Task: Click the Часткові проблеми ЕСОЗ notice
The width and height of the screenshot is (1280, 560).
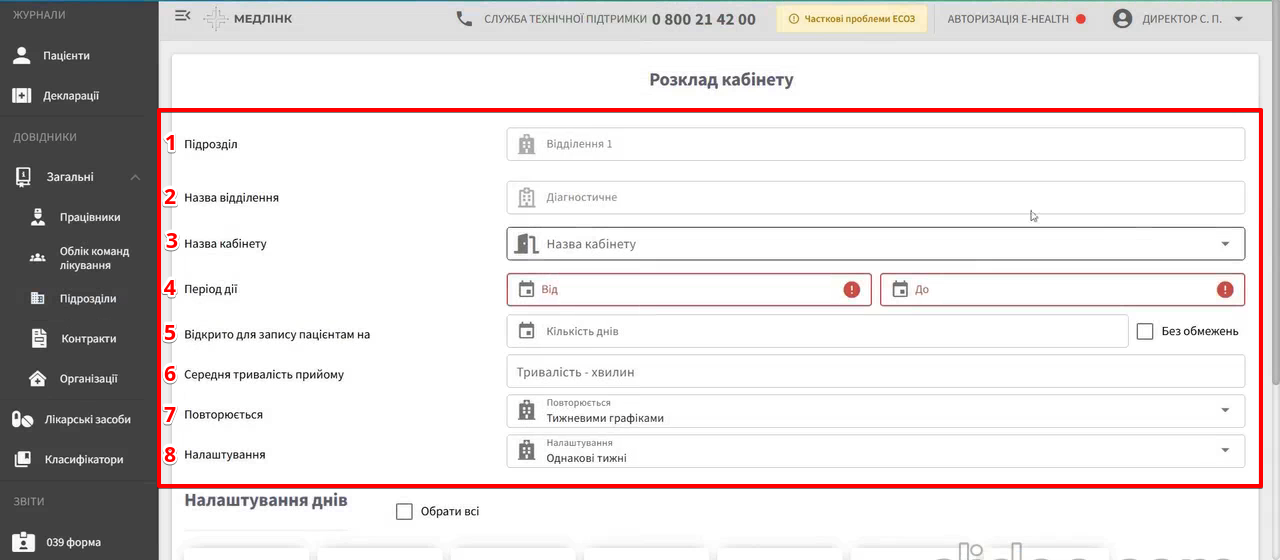Action: 851,19
